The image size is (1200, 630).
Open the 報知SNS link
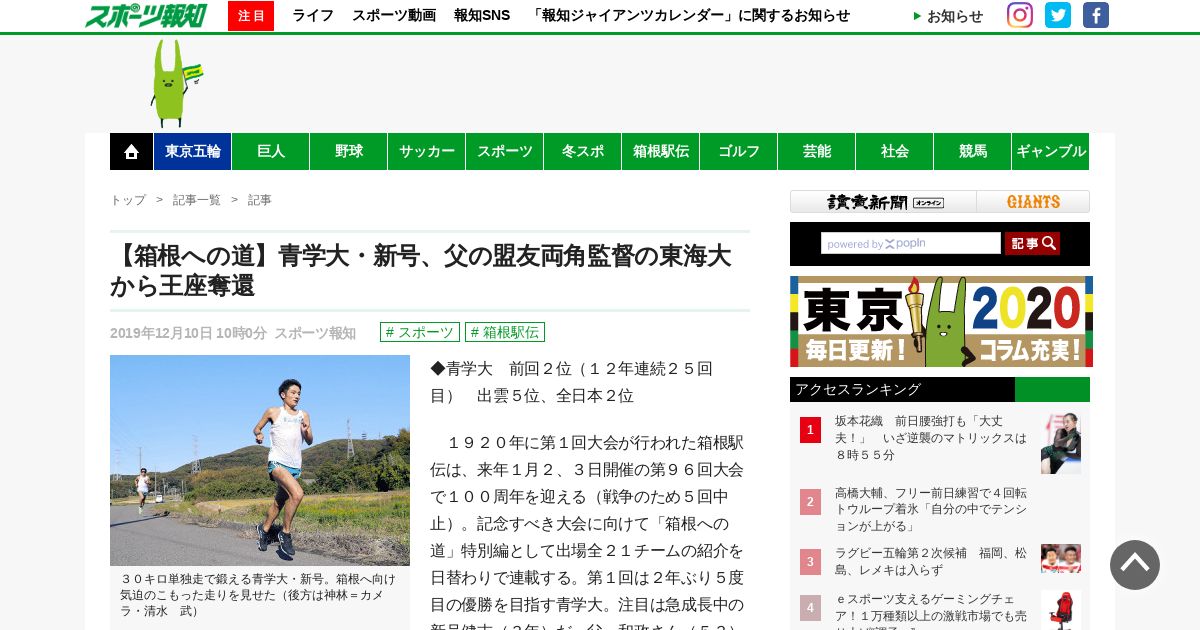[482, 16]
